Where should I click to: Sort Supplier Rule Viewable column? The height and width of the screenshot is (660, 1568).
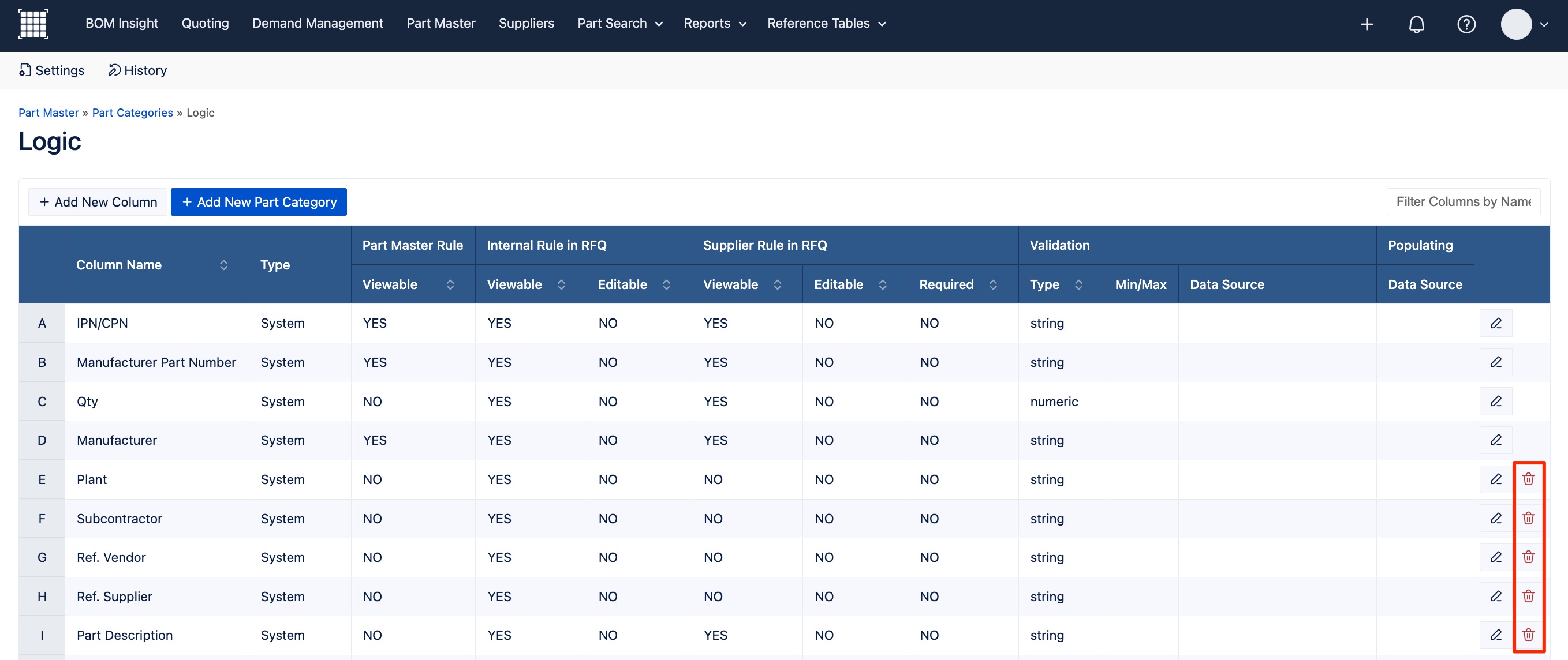777,284
